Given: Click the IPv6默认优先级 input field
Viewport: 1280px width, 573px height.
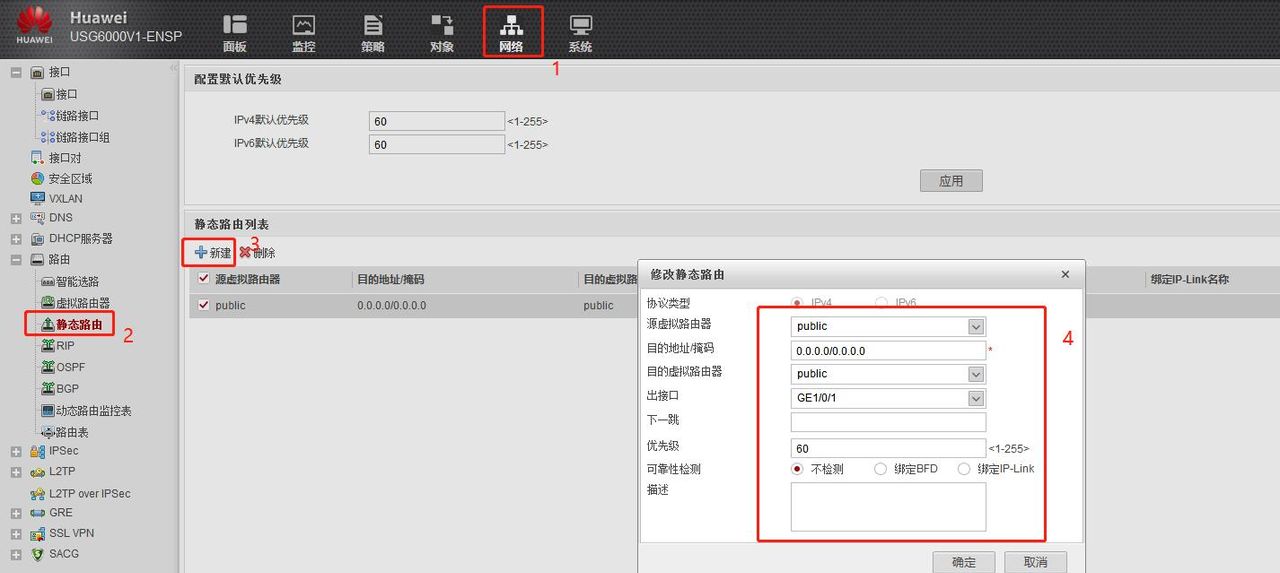Looking at the screenshot, I should pos(437,145).
